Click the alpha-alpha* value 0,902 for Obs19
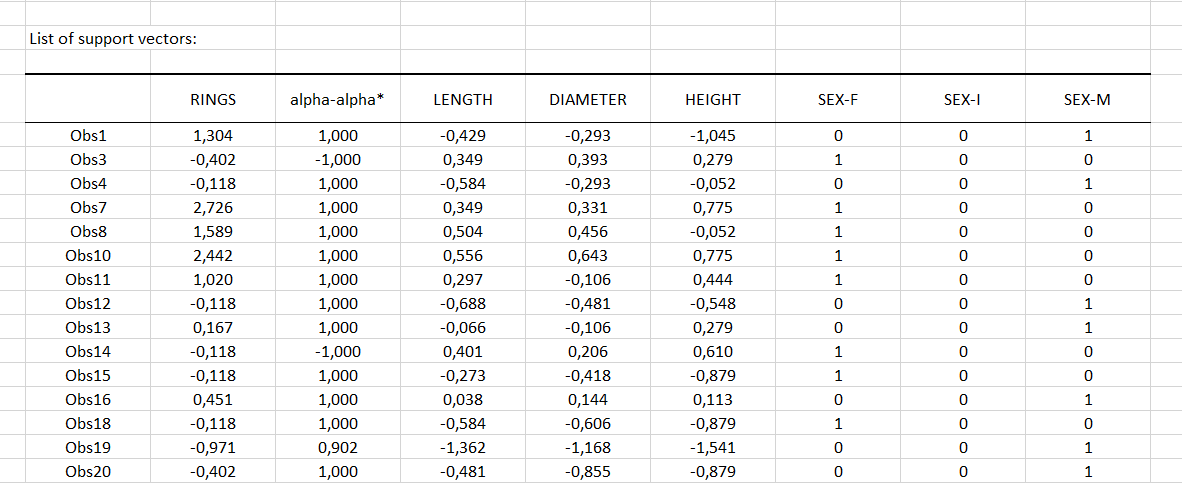 pos(337,448)
